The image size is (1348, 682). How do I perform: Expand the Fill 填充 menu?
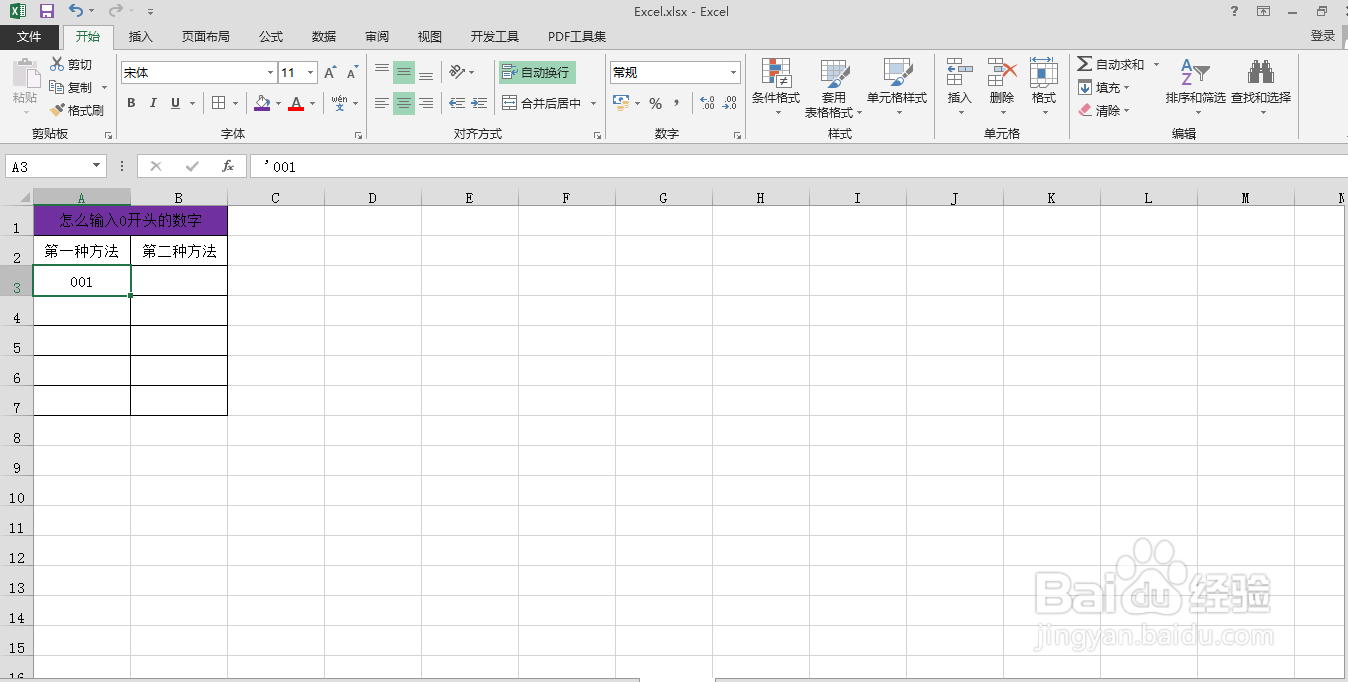click(1104, 87)
